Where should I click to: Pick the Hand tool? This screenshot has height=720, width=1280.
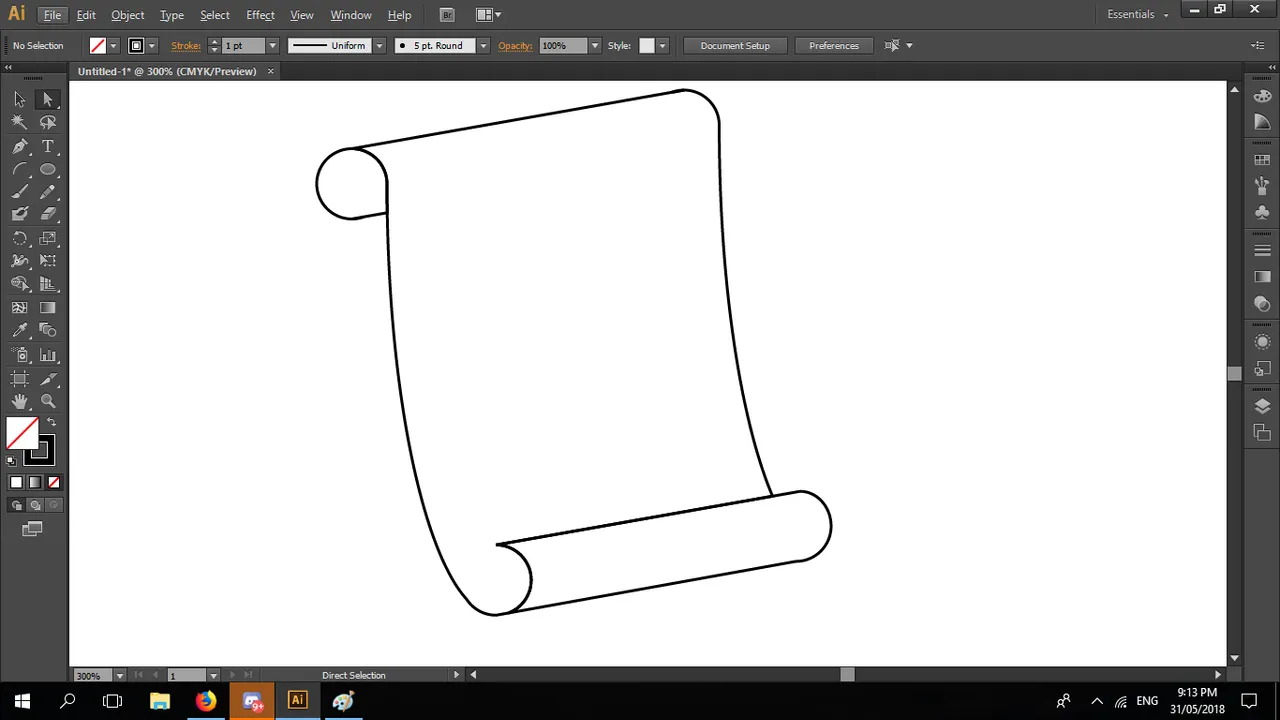[x=19, y=401]
